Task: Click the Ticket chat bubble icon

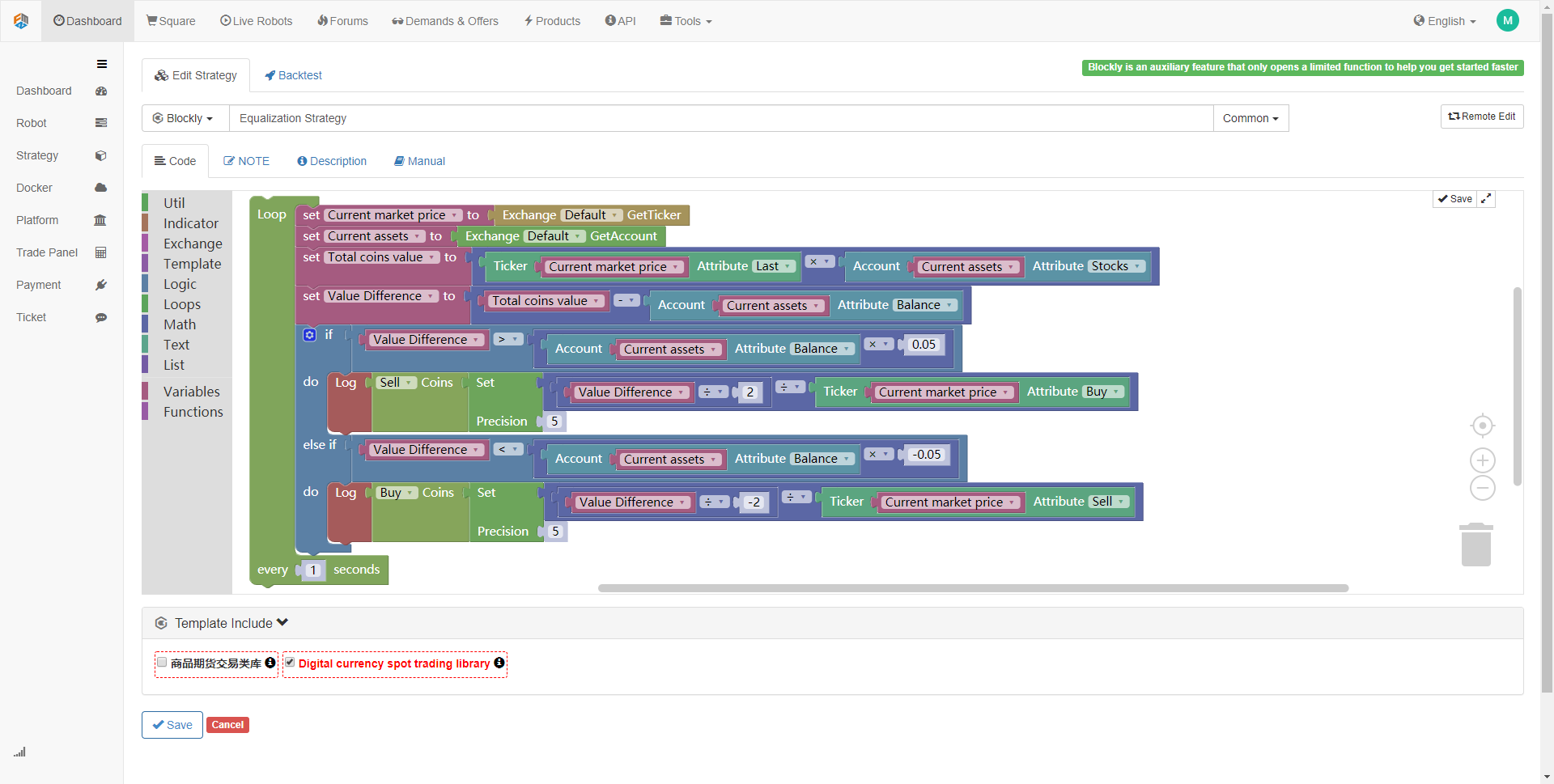Action: pos(101,317)
